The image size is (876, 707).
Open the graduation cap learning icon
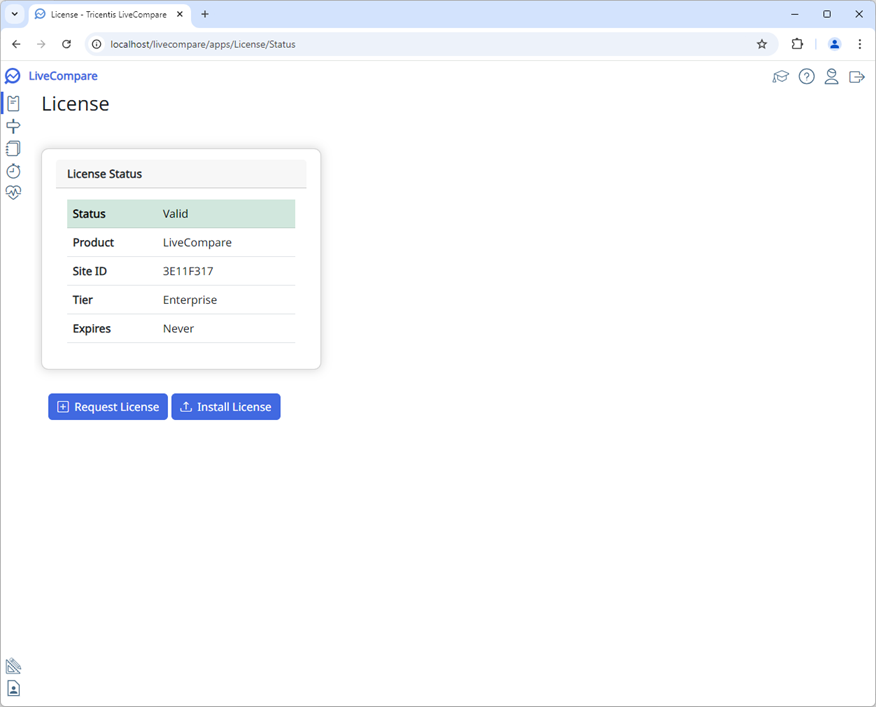[x=780, y=77]
